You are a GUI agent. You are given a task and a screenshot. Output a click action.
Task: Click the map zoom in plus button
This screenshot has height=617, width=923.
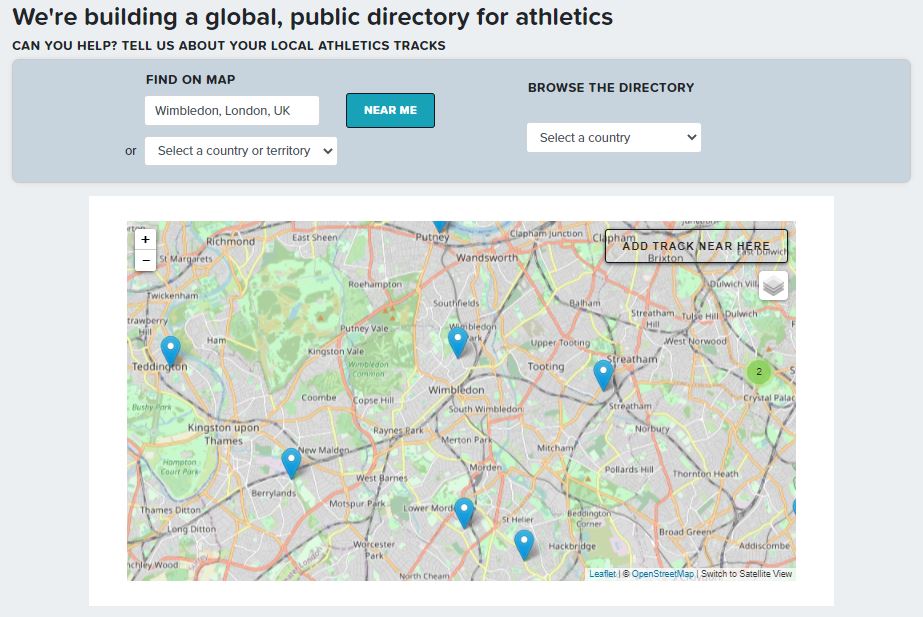[145, 239]
